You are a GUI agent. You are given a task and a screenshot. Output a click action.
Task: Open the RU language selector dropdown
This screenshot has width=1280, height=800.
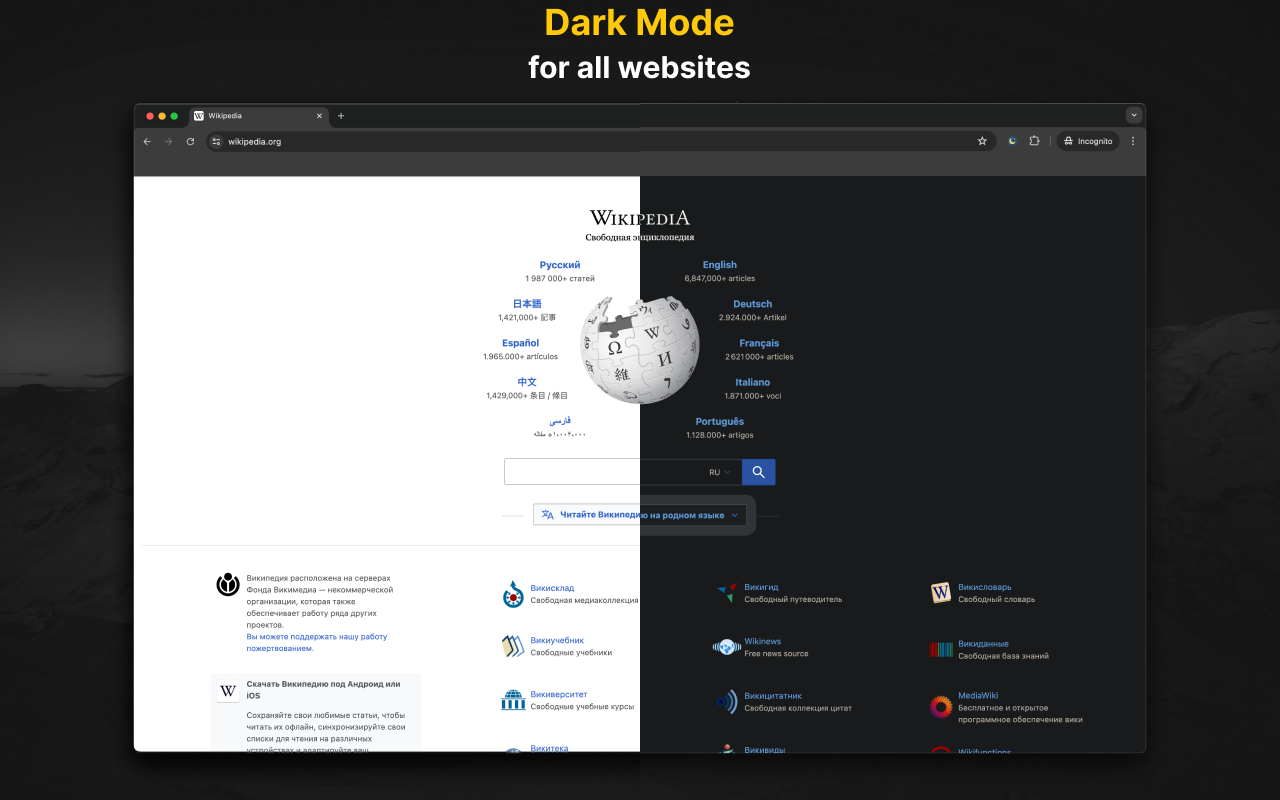(x=716, y=471)
